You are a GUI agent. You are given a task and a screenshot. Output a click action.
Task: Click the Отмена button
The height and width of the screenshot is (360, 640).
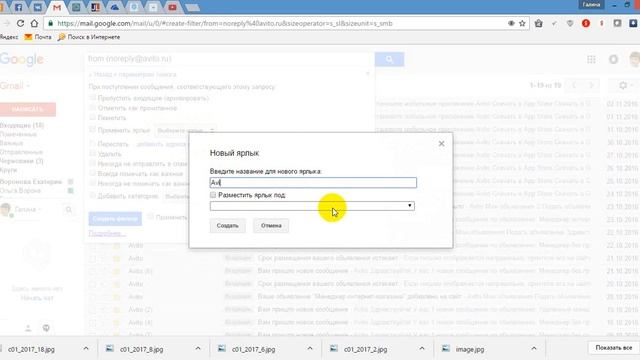click(271, 226)
